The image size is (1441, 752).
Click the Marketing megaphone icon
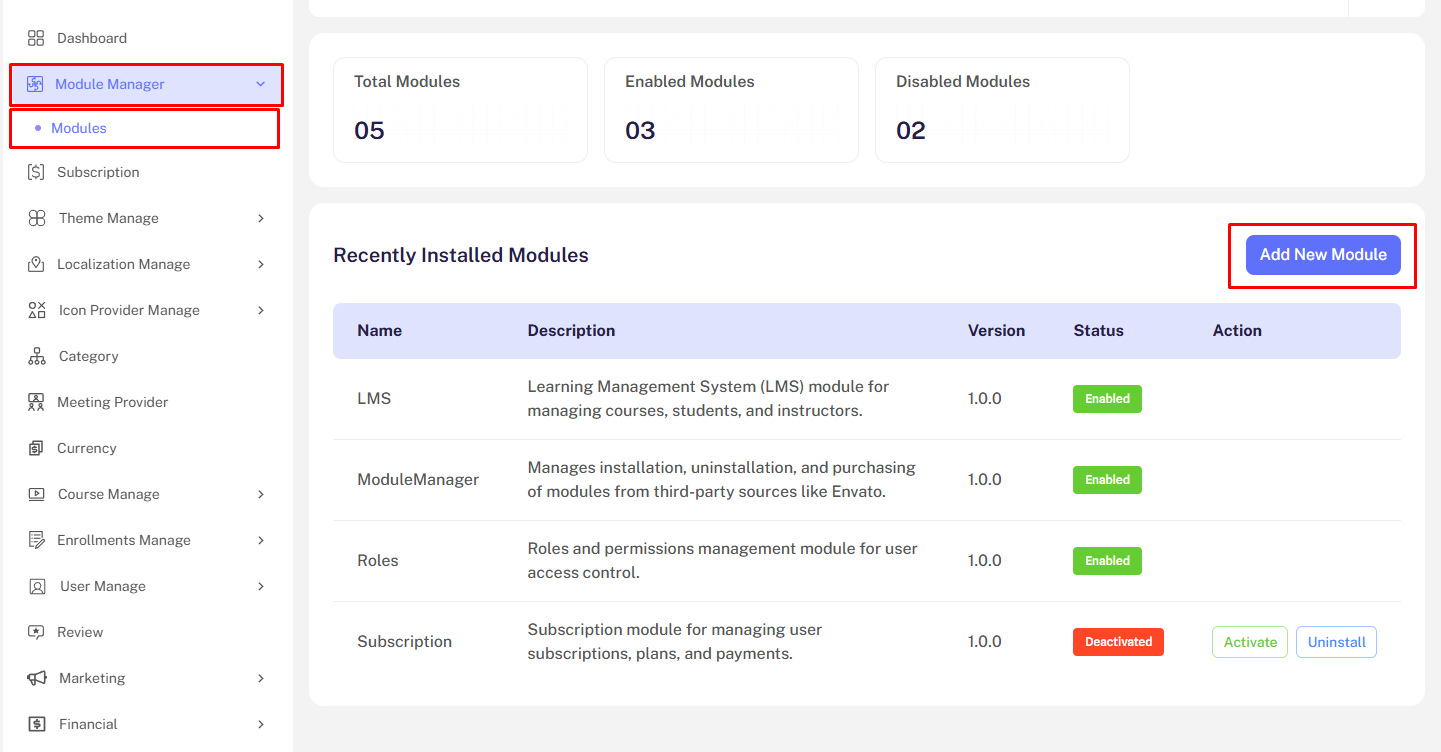[x=36, y=677]
